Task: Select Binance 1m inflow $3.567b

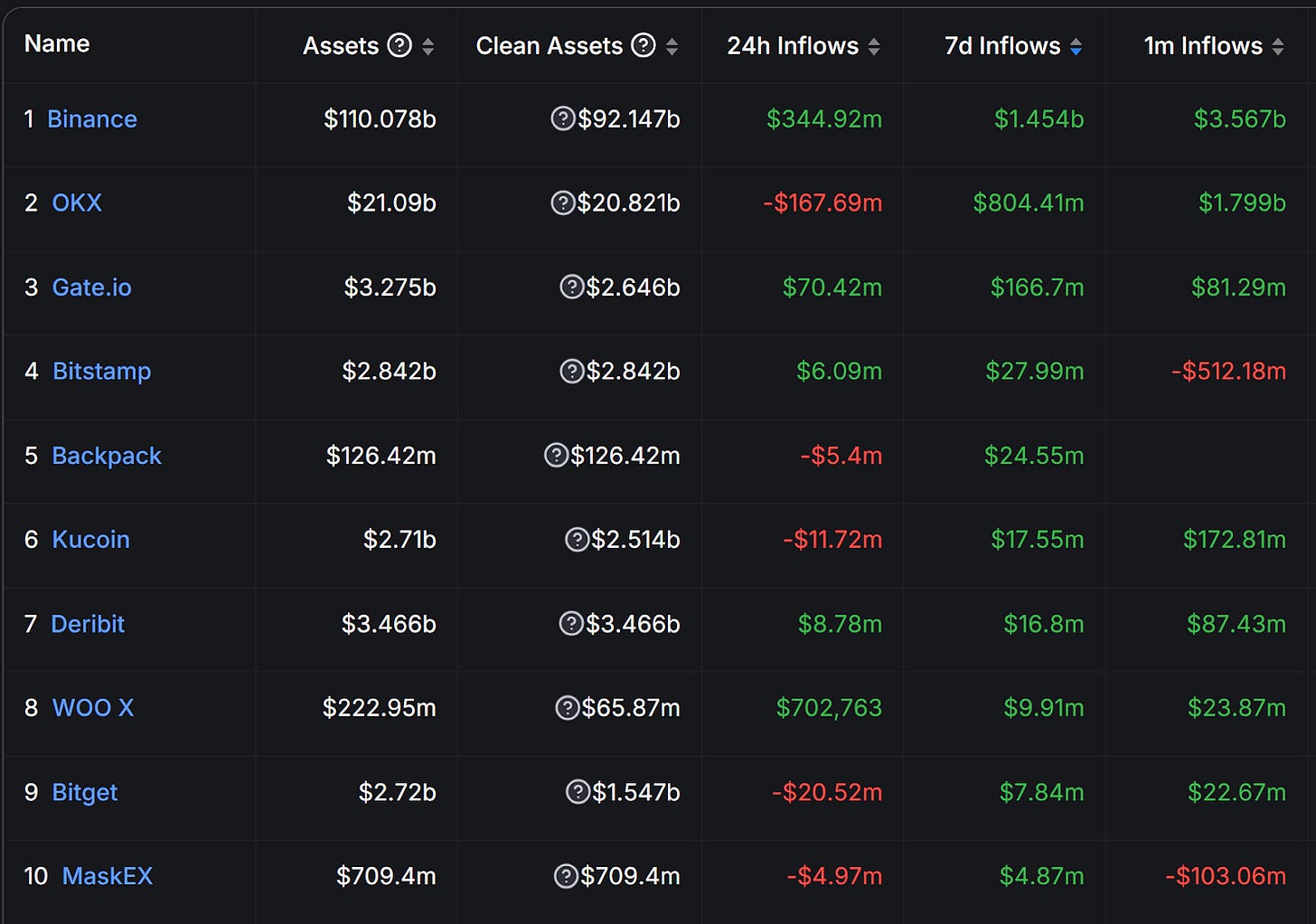Action: [1240, 118]
